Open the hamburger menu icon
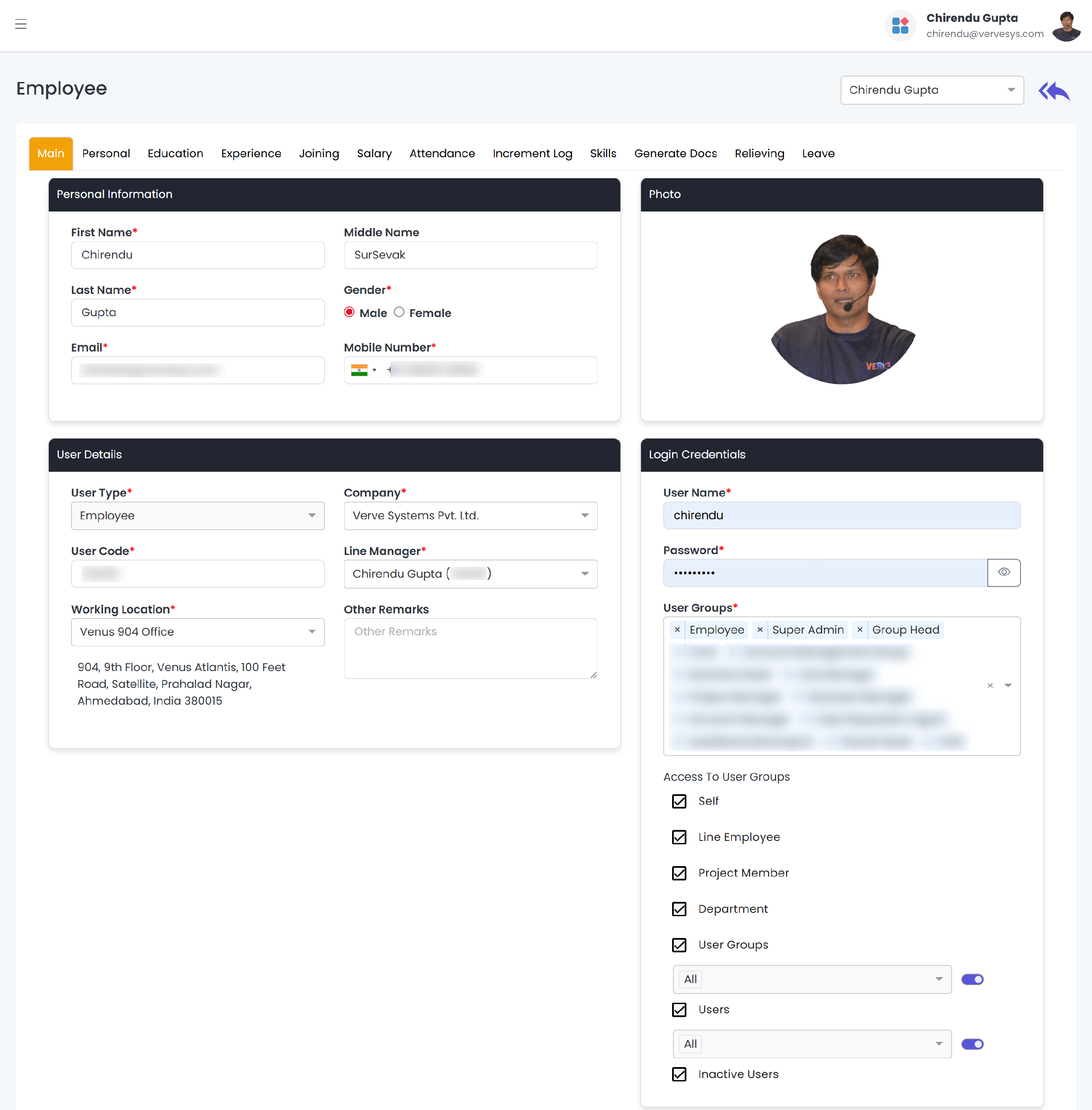 tap(21, 24)
